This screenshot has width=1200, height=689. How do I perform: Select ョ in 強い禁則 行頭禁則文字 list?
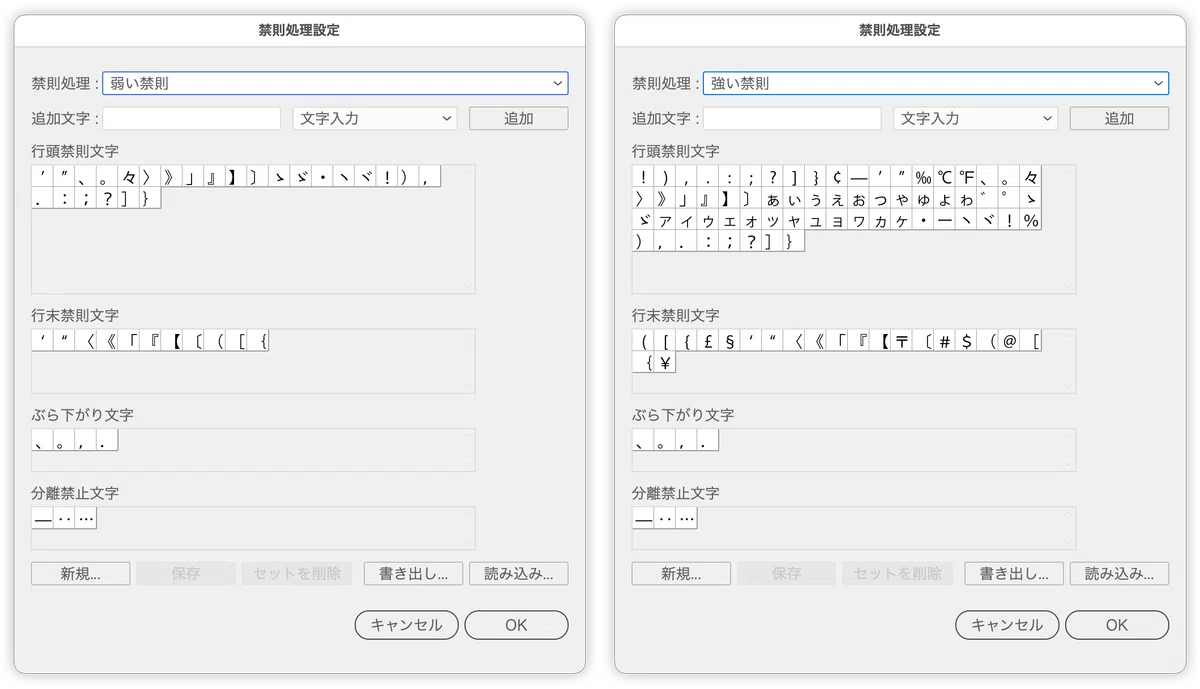pyautogui.click(x=837, y=220)
